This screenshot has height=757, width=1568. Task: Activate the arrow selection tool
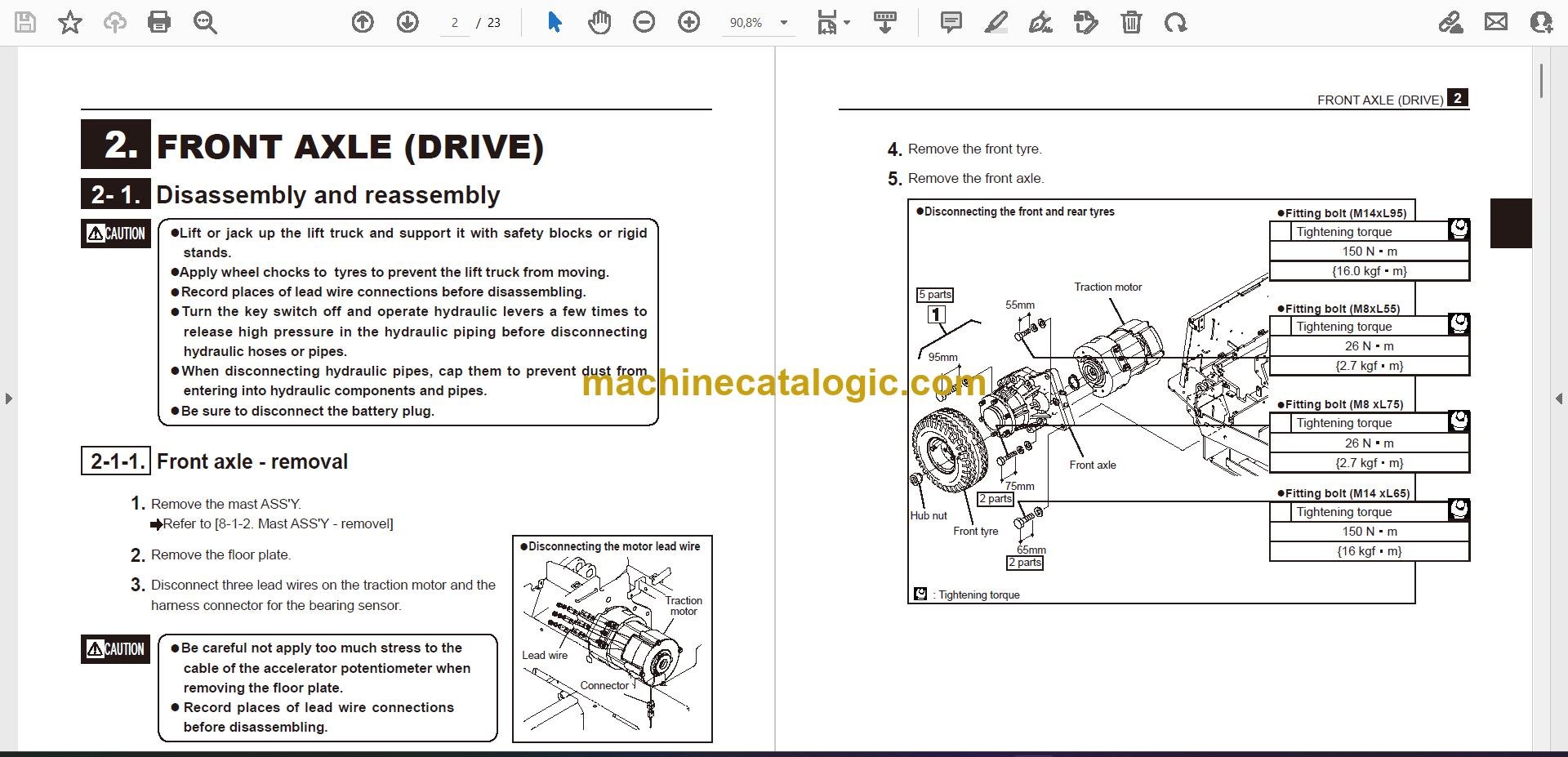[x=555, y=22]
